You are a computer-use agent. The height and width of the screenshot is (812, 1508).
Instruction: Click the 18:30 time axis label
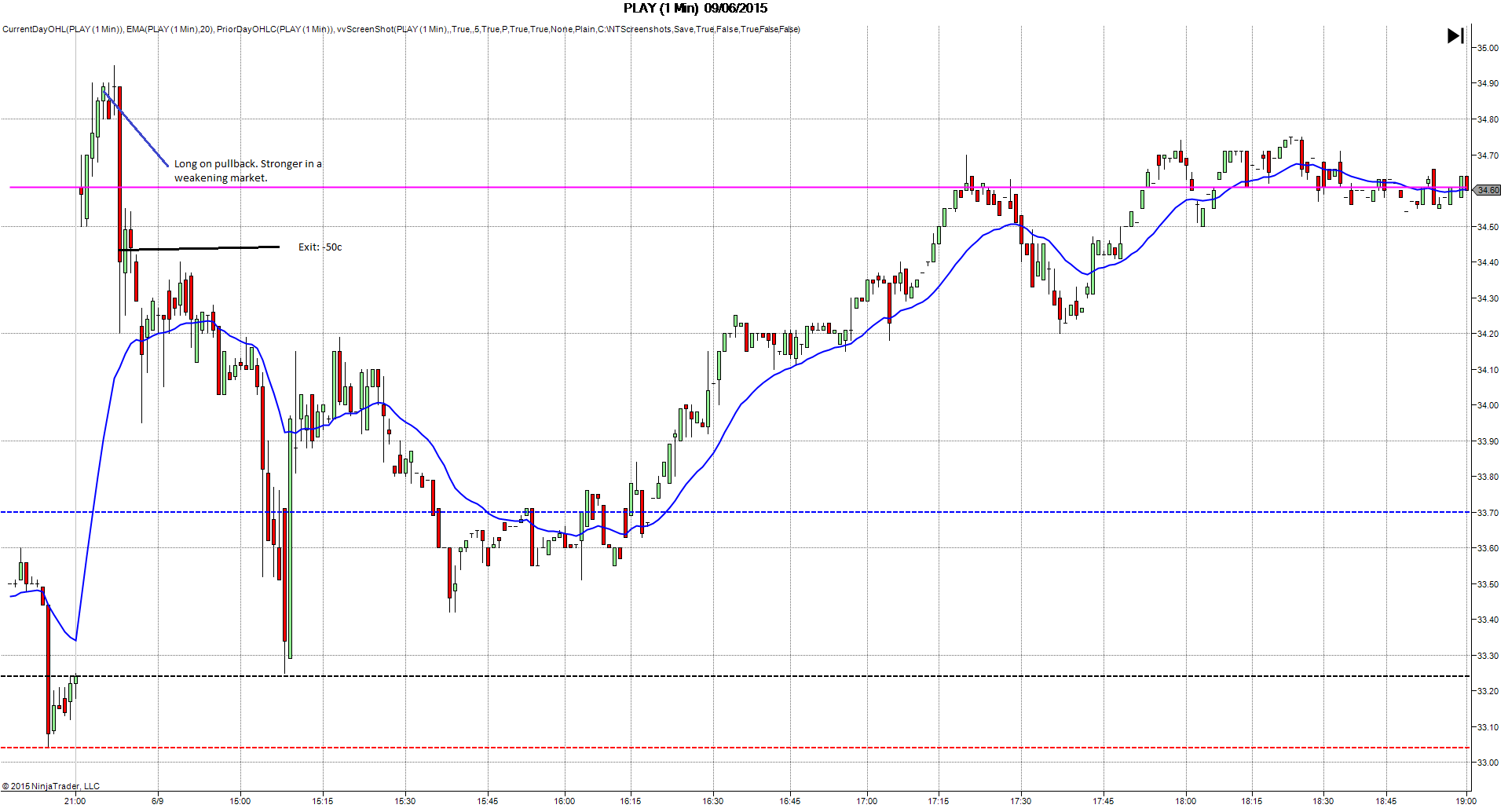1323,801
